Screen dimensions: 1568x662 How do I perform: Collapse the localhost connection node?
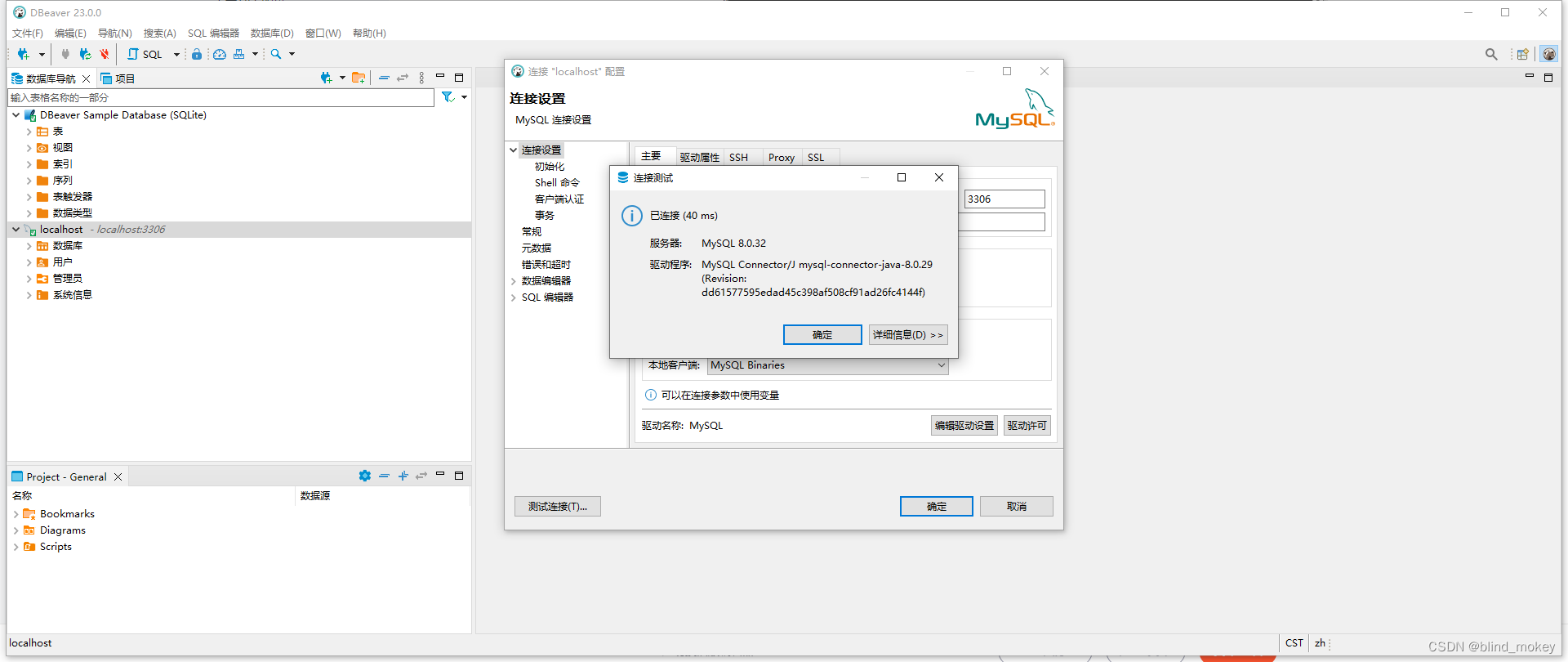pos(16,230)
